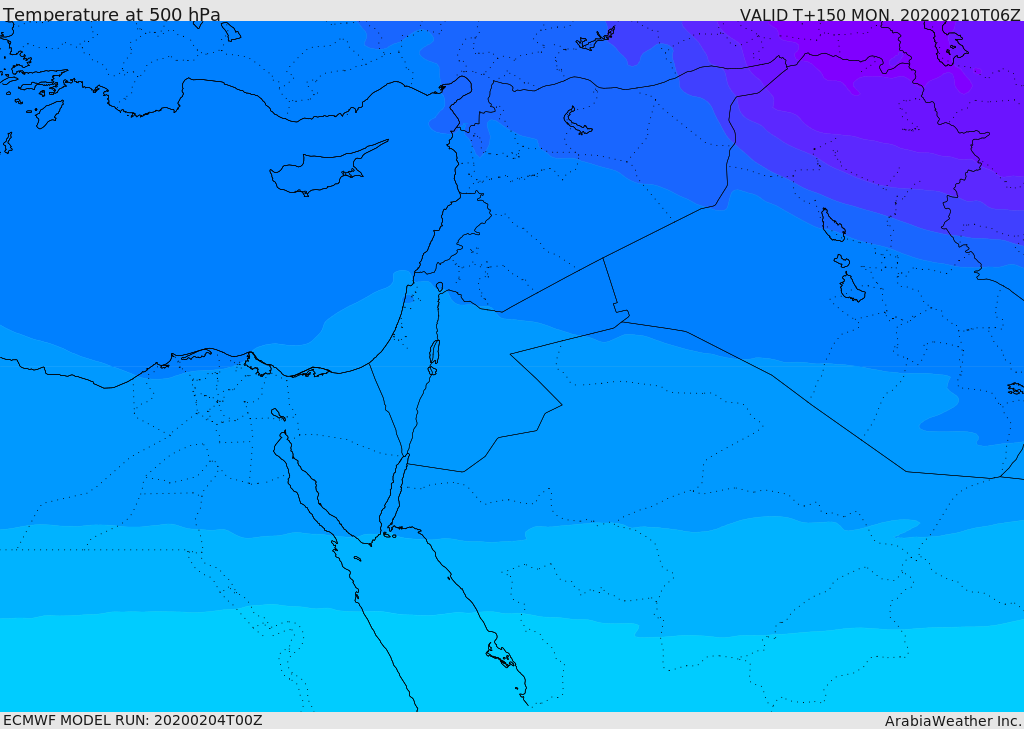
Task: Click the Dead Sea outline on the map
Action: tap(434, 356)
